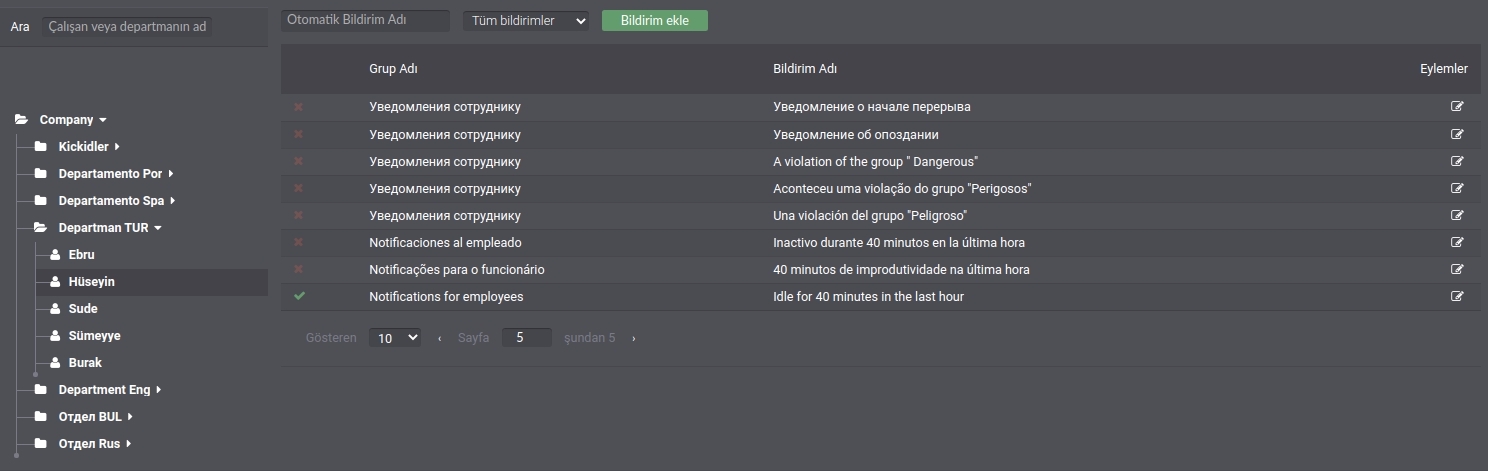The height and width of the screenshot is (471, 1488).
Task: Expand the "Department Eng" tree node
Action: 159,390
